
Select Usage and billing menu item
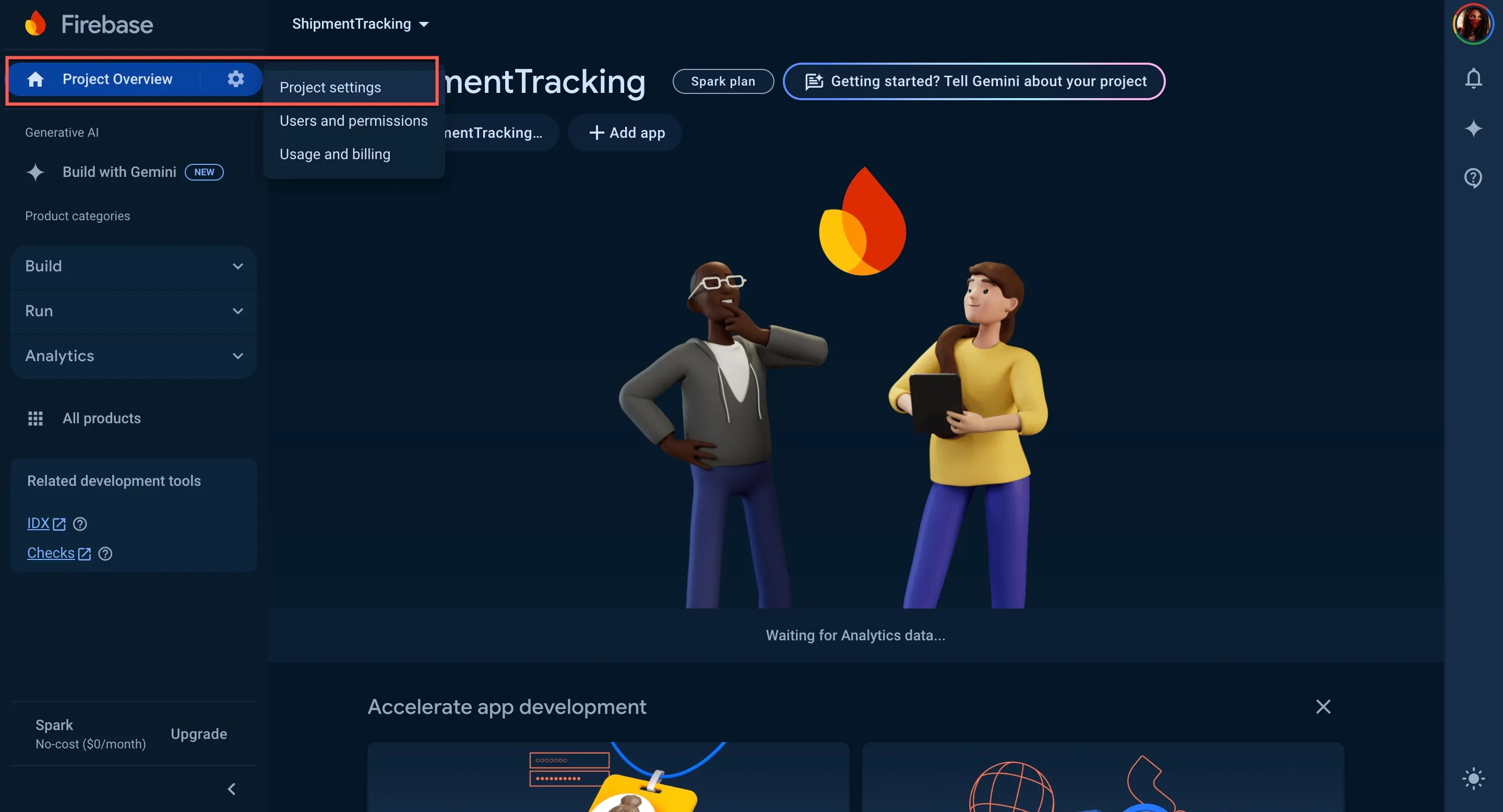tap(354, 154)
